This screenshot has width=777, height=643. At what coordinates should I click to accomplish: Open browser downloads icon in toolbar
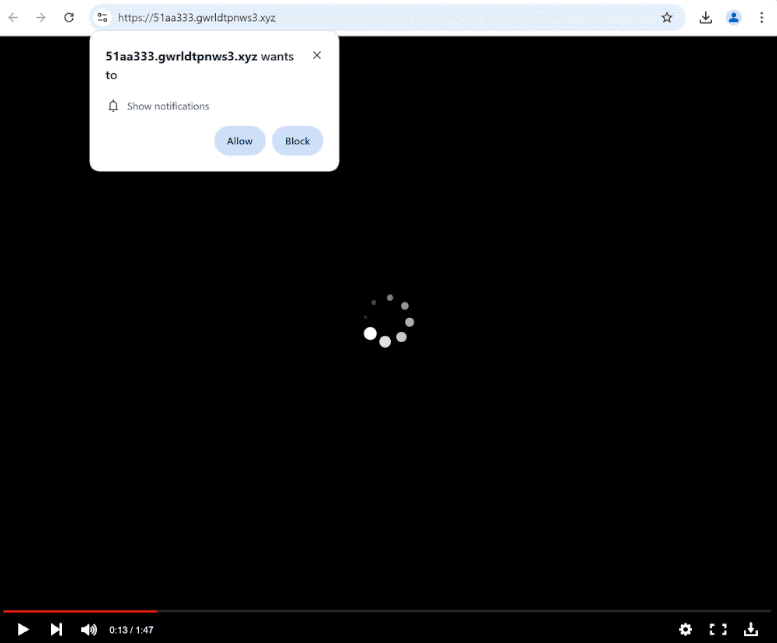(706, 18)
